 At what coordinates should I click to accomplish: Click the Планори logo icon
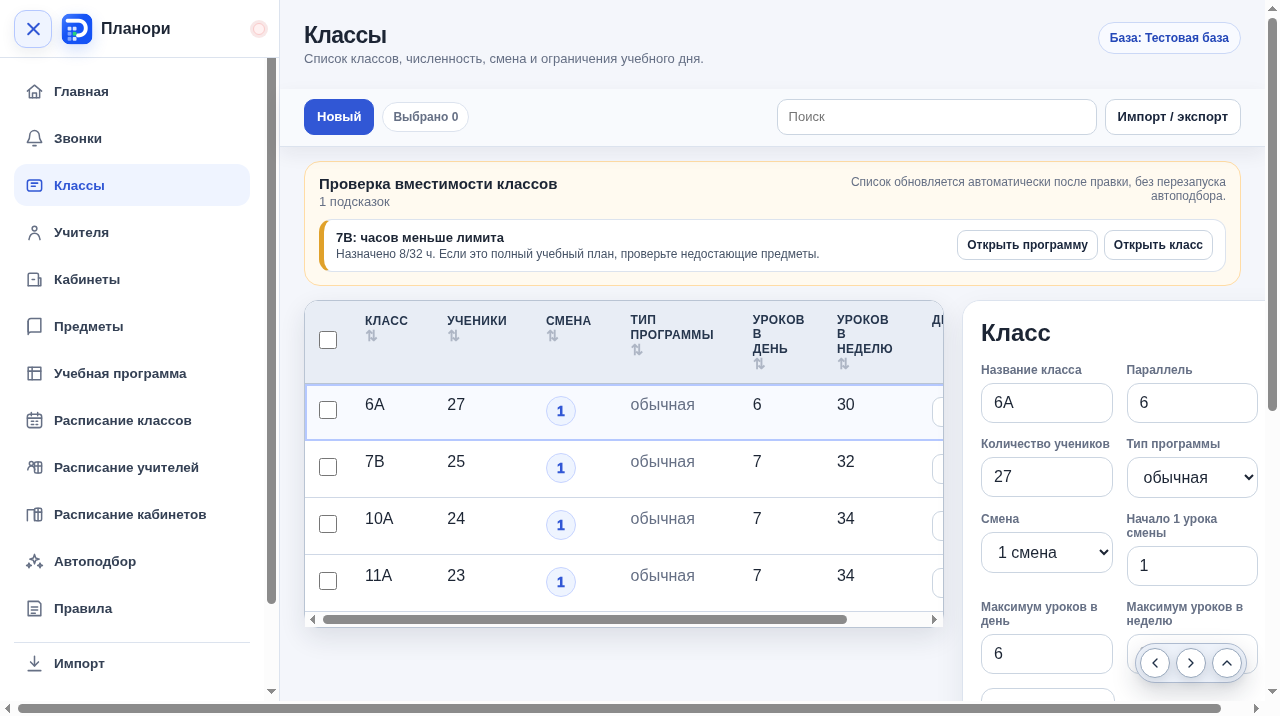tap(77, 29)
